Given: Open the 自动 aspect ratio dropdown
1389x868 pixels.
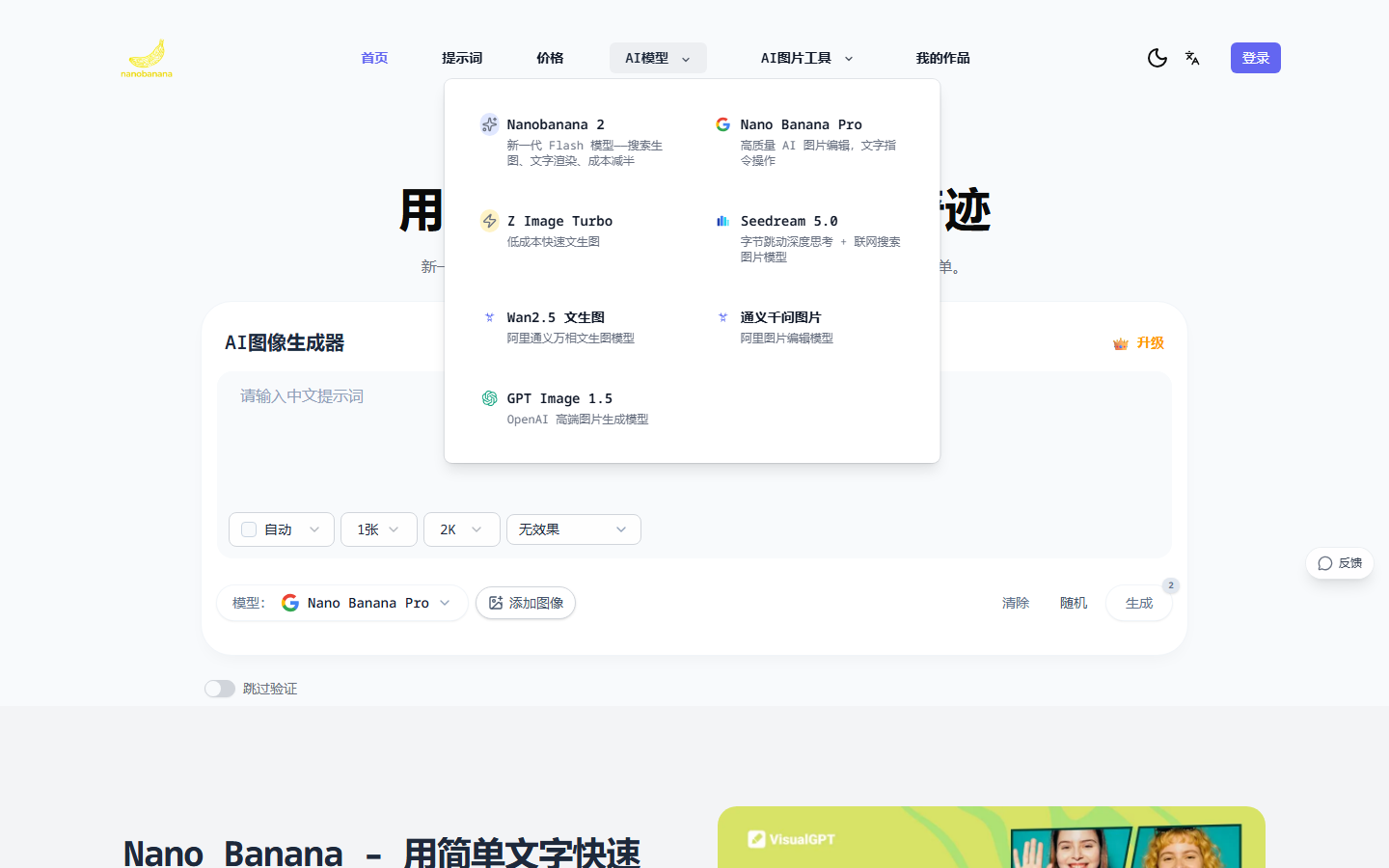Looking at the screenshot, I should (282, 529).
